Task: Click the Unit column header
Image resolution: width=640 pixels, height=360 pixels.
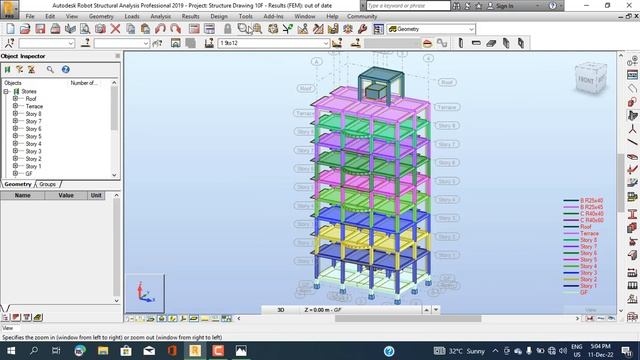Action: click(96, 196)
